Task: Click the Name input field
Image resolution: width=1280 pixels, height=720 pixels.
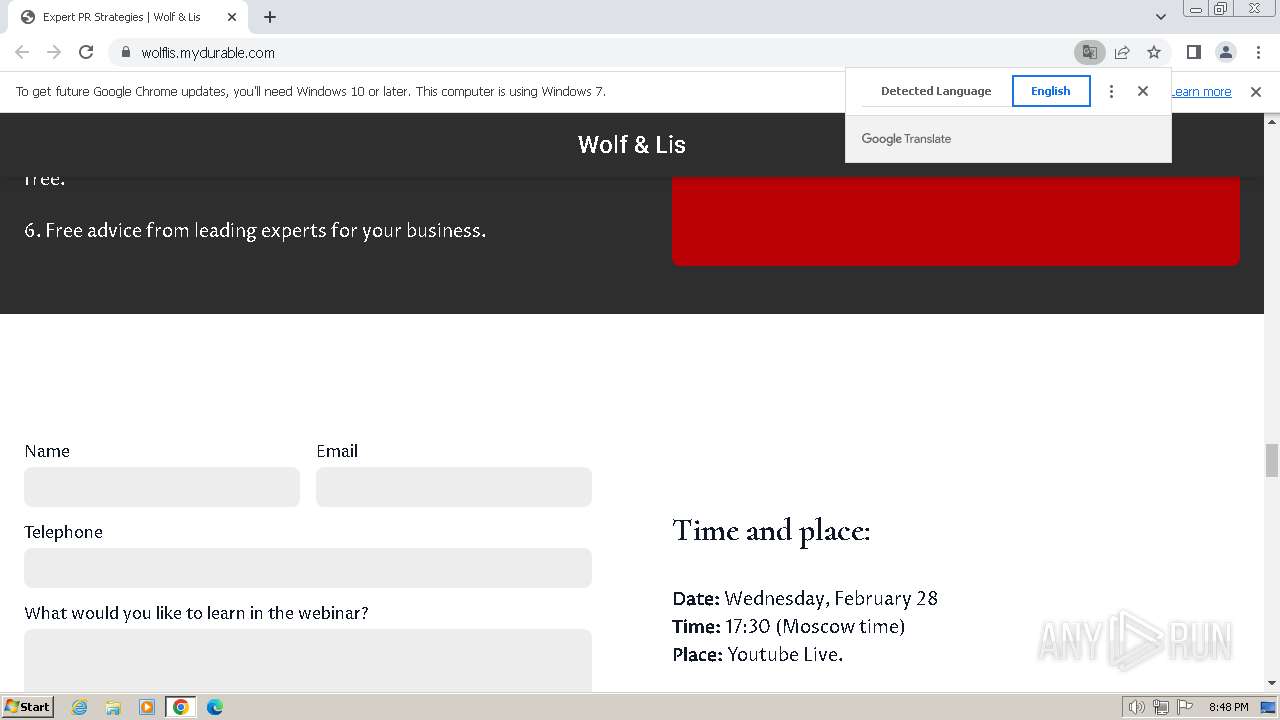Action: pos(162,487)
